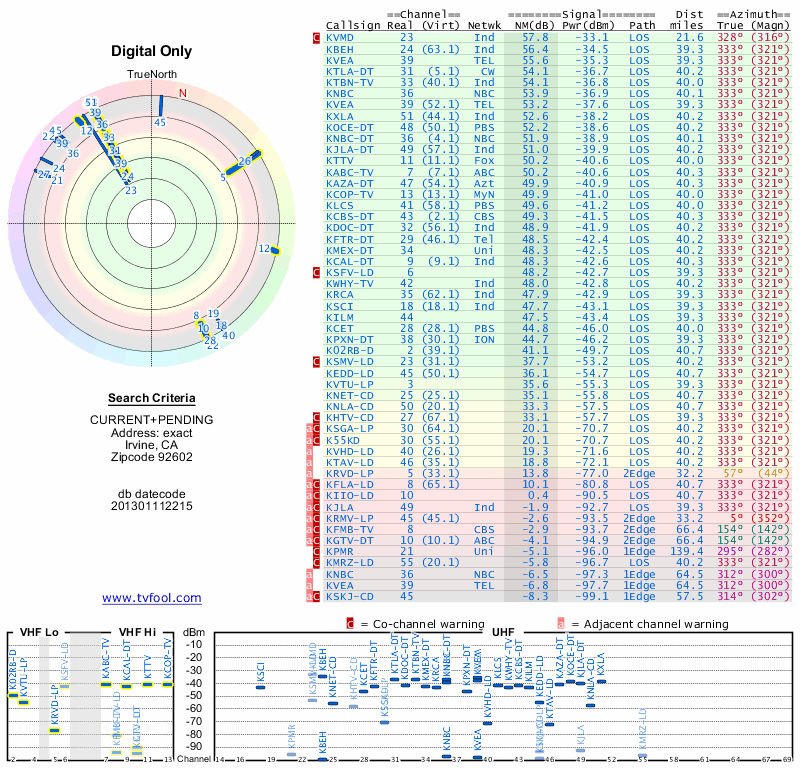
Task: Click the Search Criteria heading
Action: pyautogui.click(x=152, y=398)
